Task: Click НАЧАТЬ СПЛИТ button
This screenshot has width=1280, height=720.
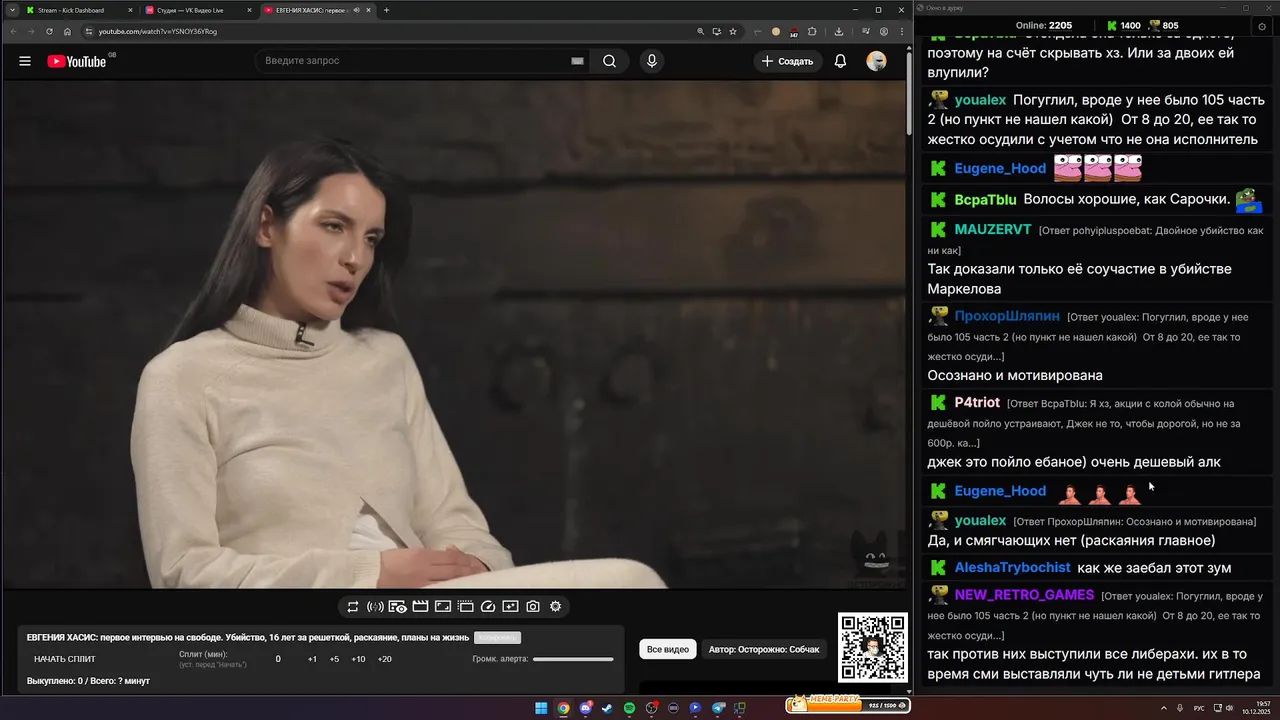Action: pyautogui.click(x=65, y=659)
